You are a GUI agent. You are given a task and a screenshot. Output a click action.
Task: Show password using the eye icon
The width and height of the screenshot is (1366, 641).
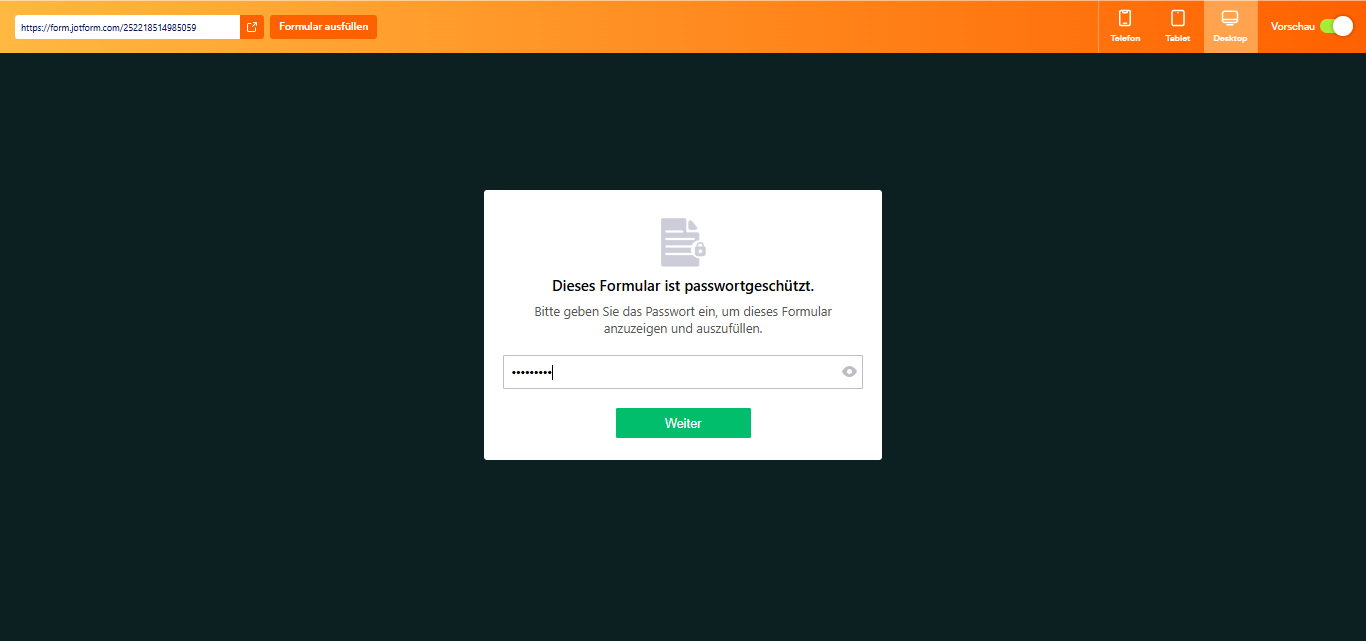click(849, 372)
